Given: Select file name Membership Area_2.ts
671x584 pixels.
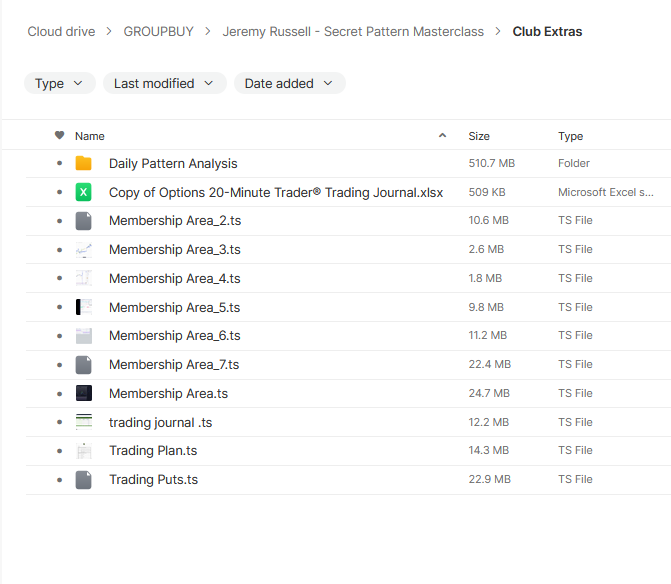Looking at the screenshot, I should point(175,221).
